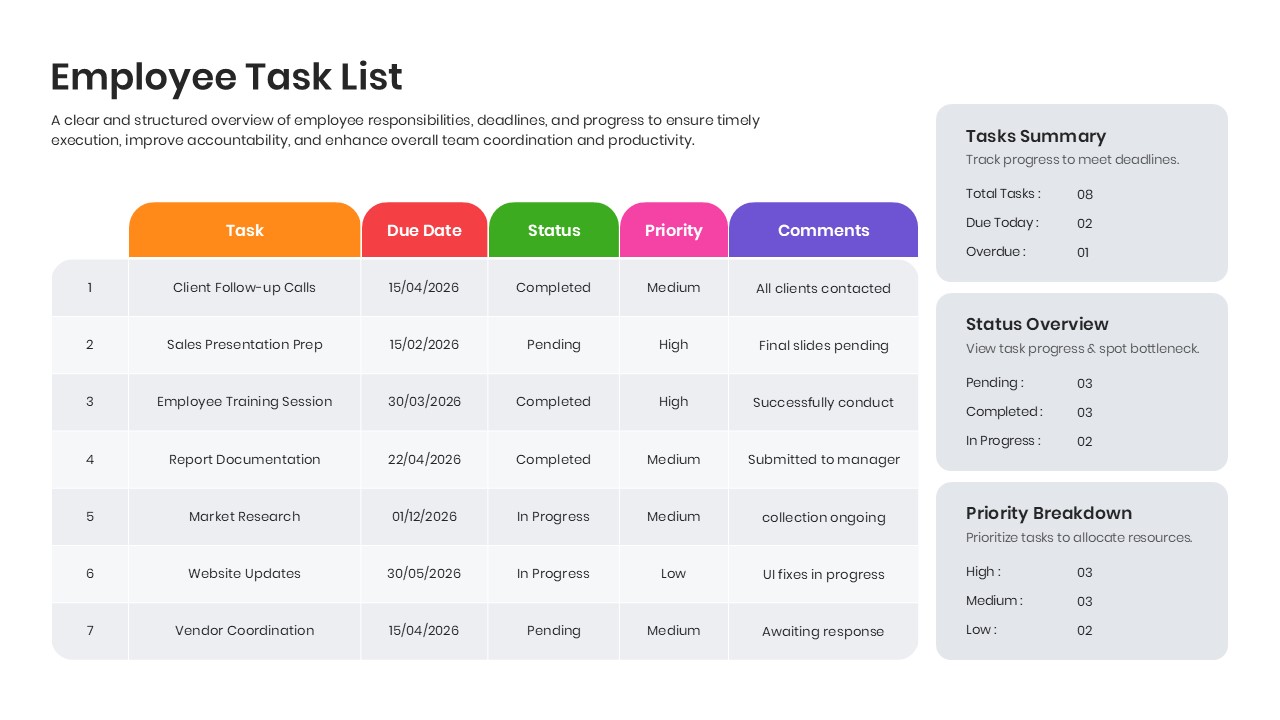The width and height of the screenshot is (1280, 720).
Task: Select Client Follow-up Calls due date 15/04/2026
Action: coord(424,288)
